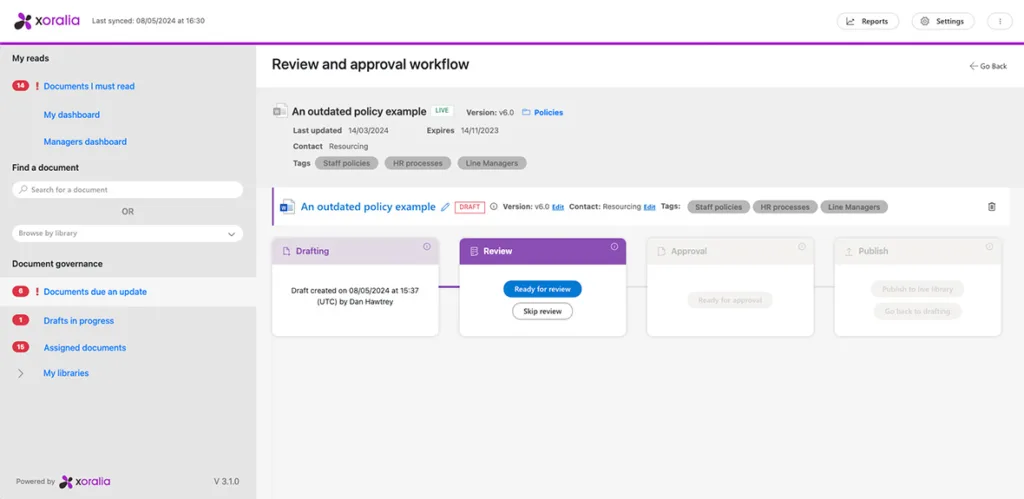The height and width of the screenshot is (499, 1024).
Task: Click info icon beside DRAFT badge
Action: point(494,207)
